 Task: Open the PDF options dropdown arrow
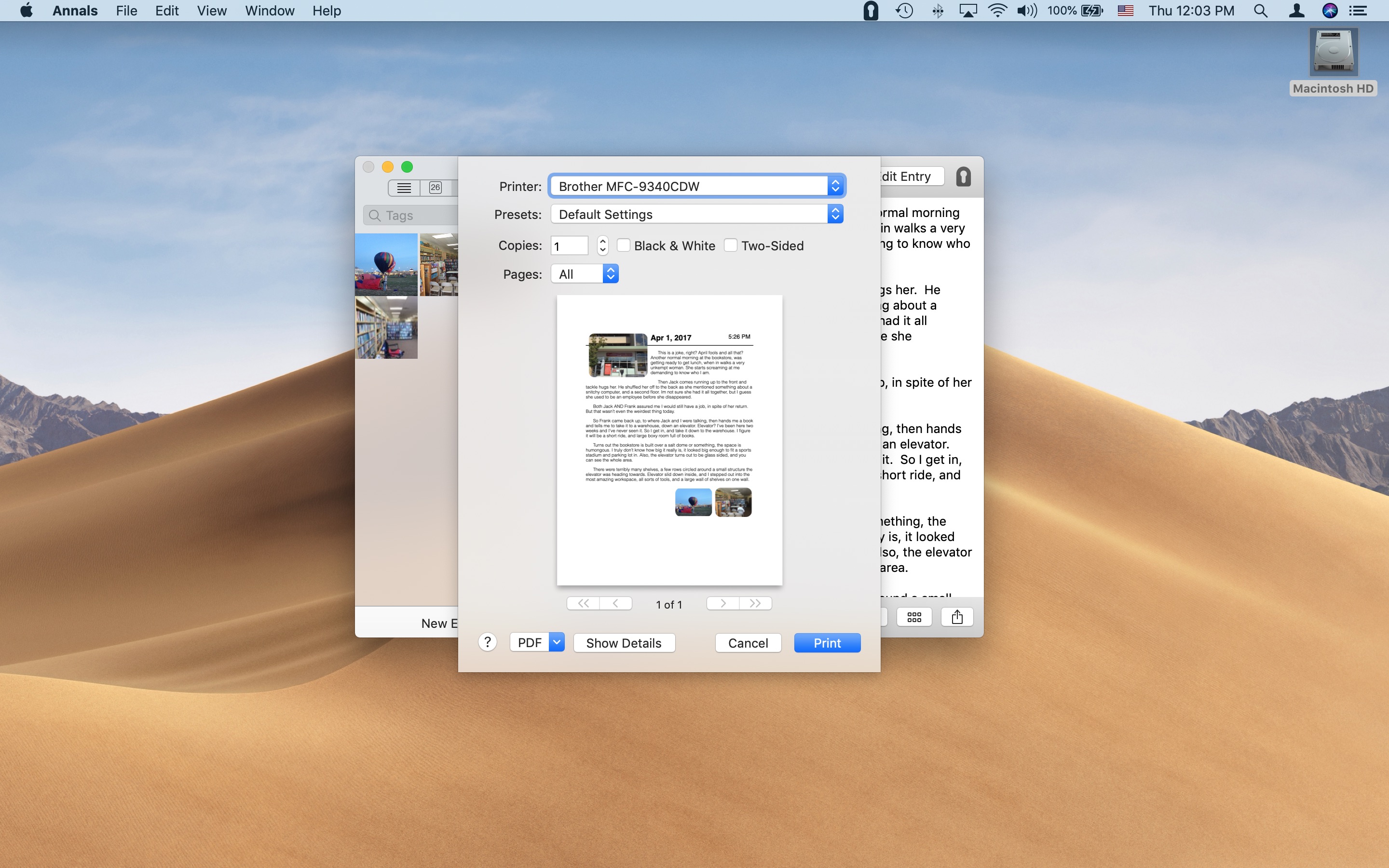(x=556, y=642)
